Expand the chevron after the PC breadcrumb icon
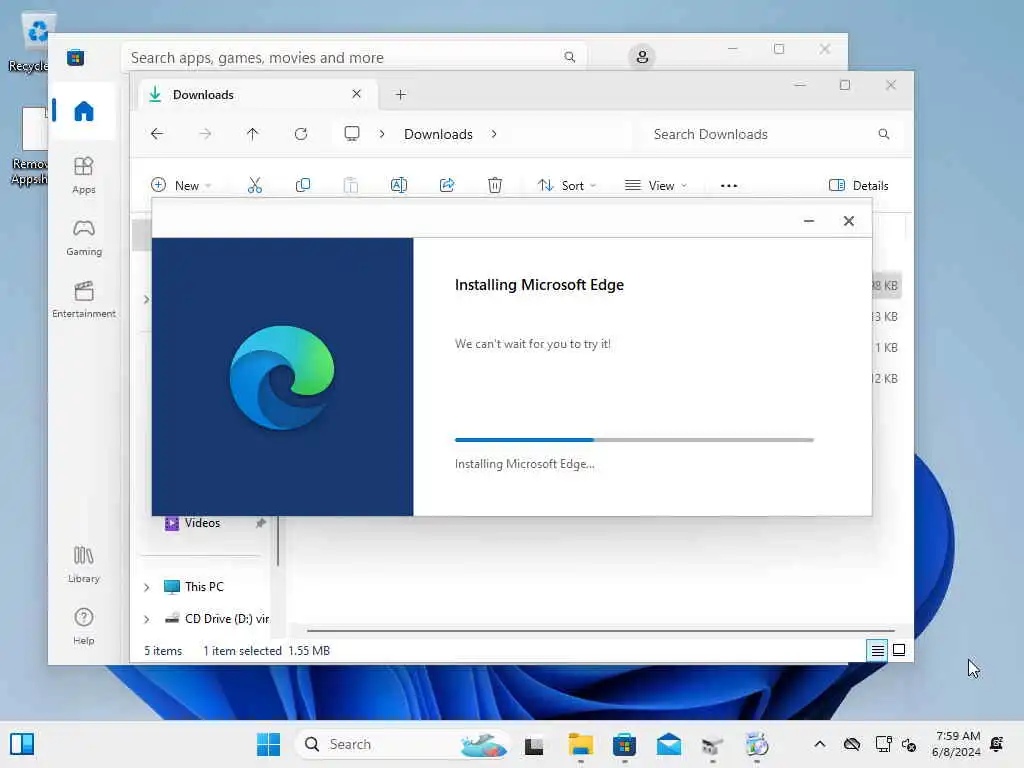The image size is (1024, 768). tap(382, 134)
